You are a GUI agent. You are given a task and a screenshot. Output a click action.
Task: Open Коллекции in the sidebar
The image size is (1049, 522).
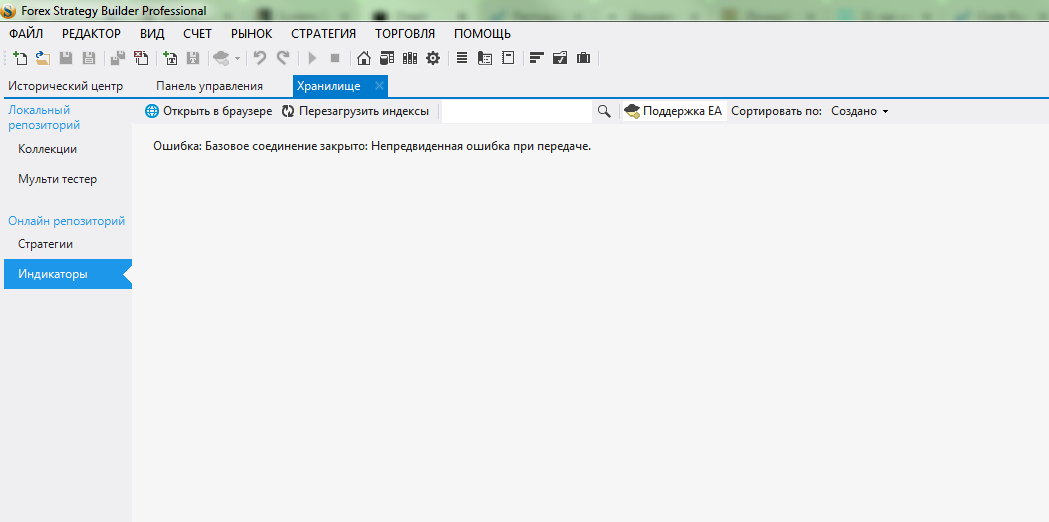68,149
